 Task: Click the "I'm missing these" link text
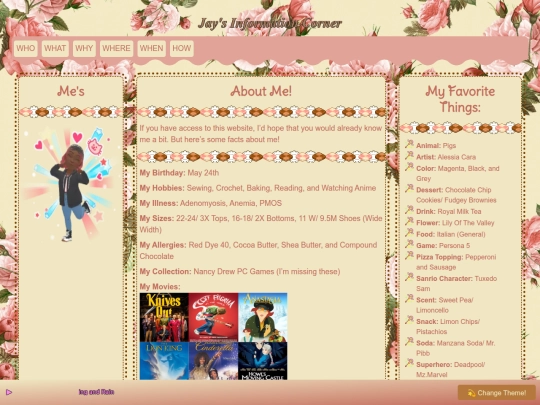click(x=308, y=271)
